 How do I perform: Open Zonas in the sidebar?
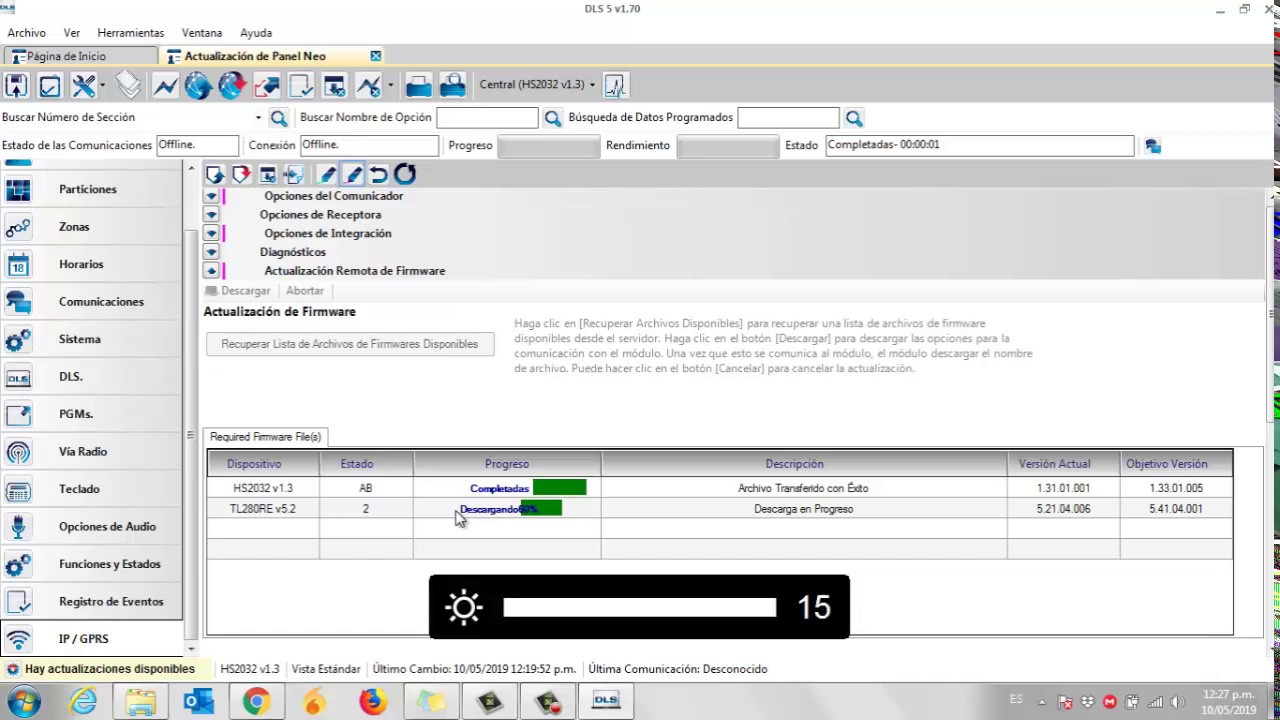tap(91, 227)
